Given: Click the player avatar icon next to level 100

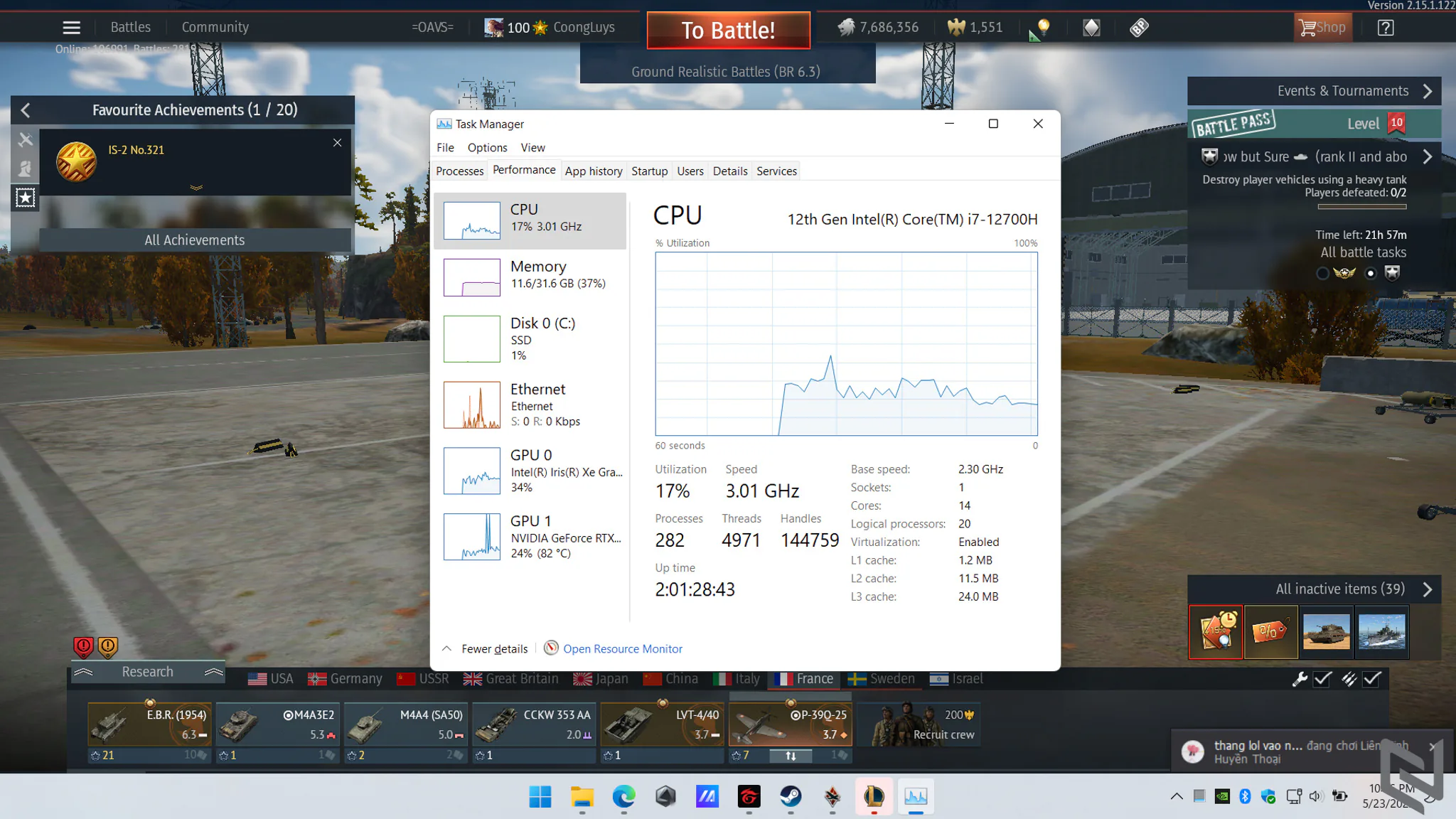Looking at the screenshot, I should point(493,28).
